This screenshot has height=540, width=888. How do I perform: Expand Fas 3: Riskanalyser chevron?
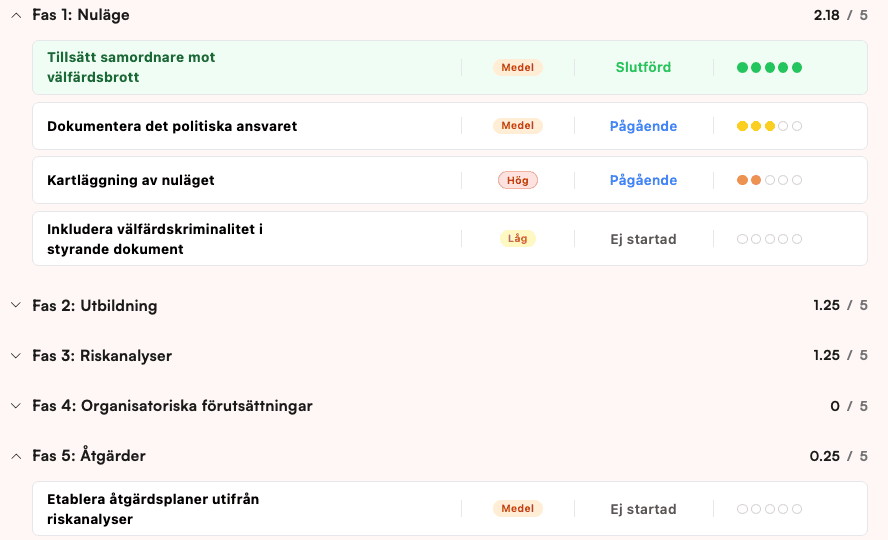16,355
